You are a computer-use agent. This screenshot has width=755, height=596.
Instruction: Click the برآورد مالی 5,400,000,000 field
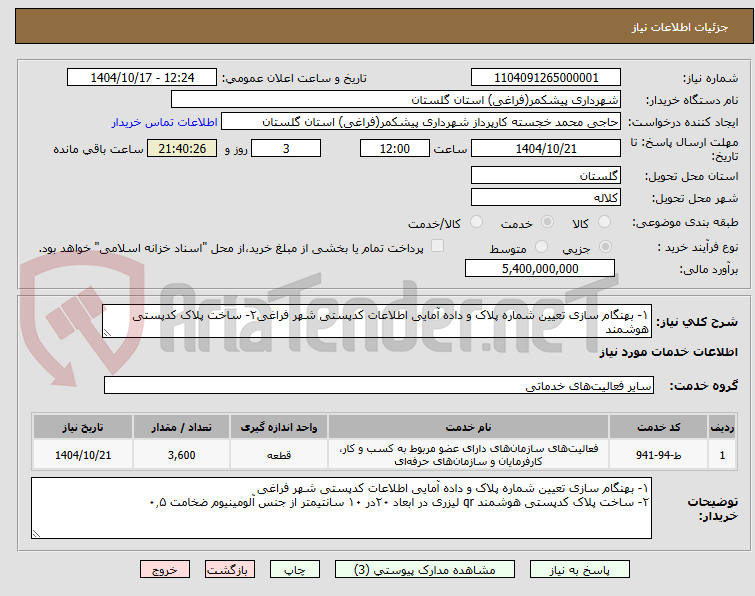pyautogui.click(x=540, y=268)
